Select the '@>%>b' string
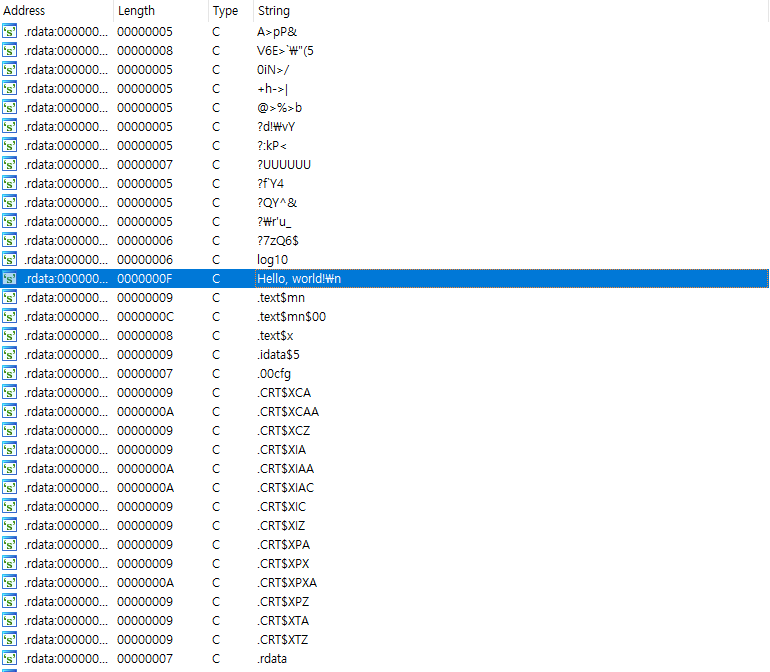770x672 pixels. [279, 108]
